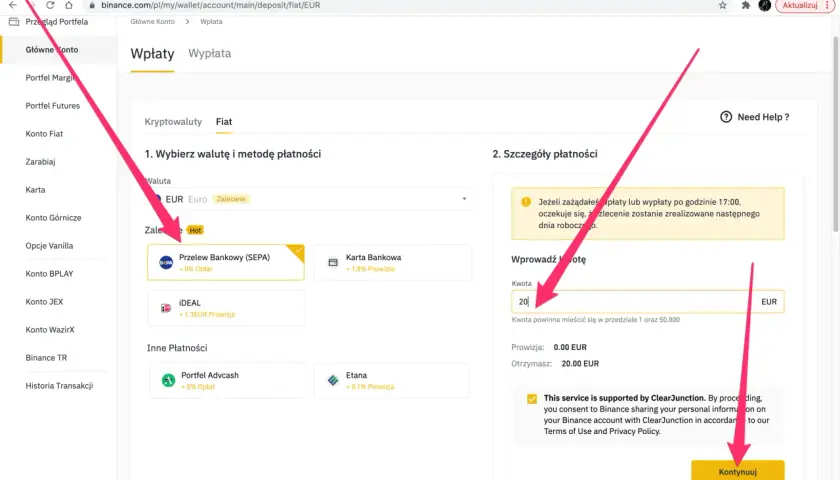Click the Inne Płatności heading
Image resolution: width=840 pixels, height=480 pixels.
tap(177, 348)
